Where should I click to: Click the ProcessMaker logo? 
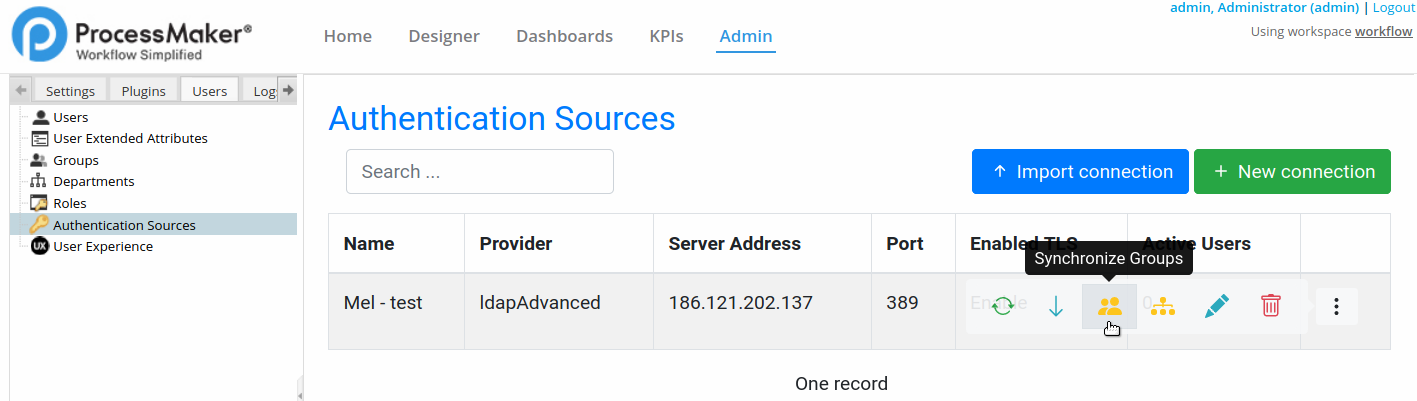[131, 37]
